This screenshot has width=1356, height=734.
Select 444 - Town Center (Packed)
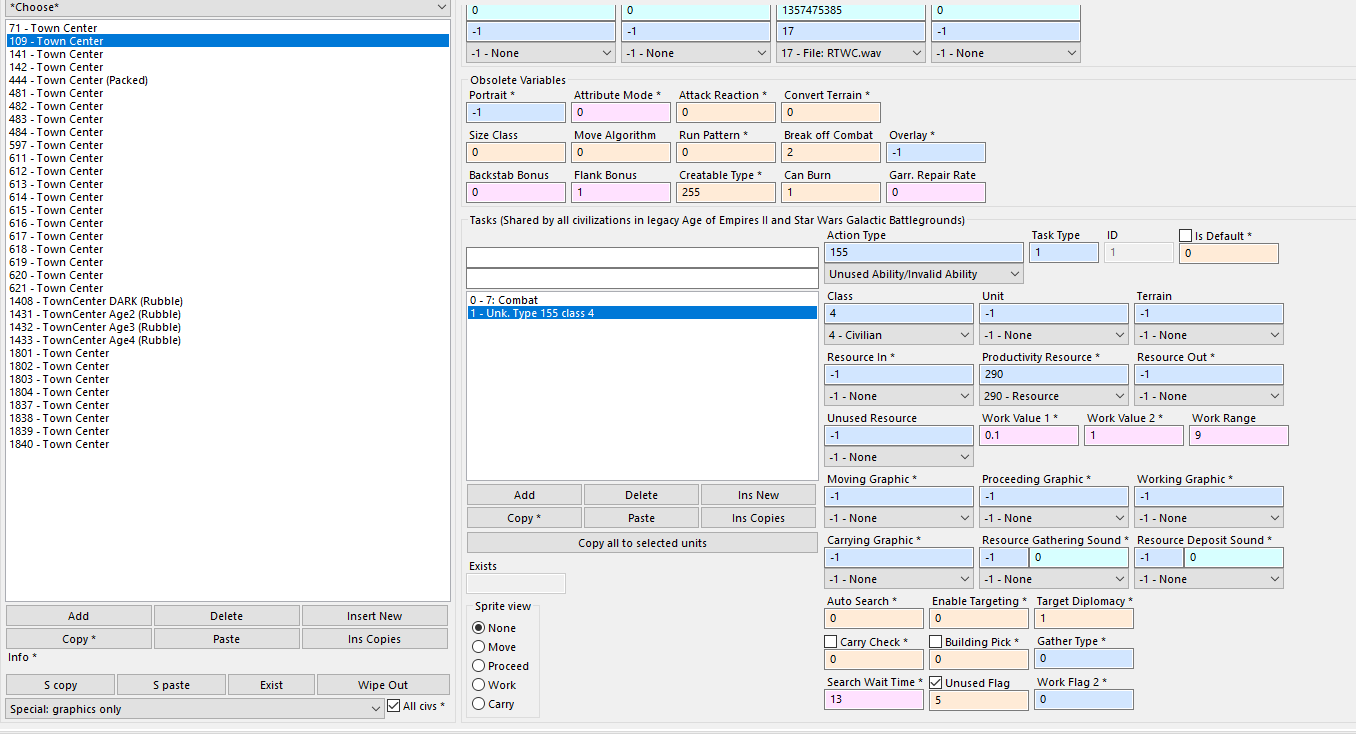[x=228, y=80]
